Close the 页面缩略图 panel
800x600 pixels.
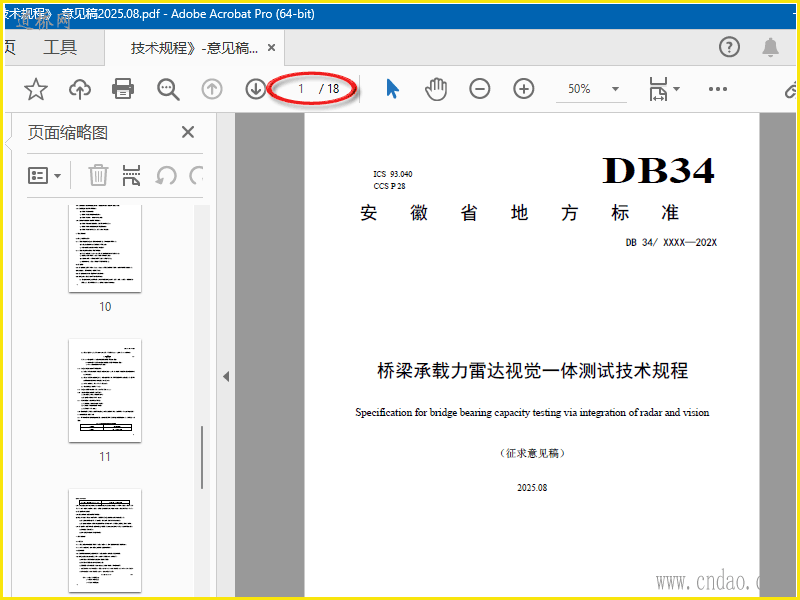pos(188,132)
